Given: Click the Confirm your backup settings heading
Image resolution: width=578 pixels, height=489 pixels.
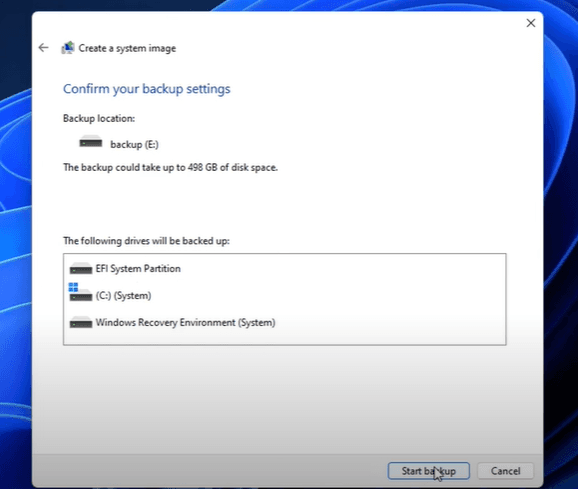Looking at the screenshot, I should (x=147, y=89).
